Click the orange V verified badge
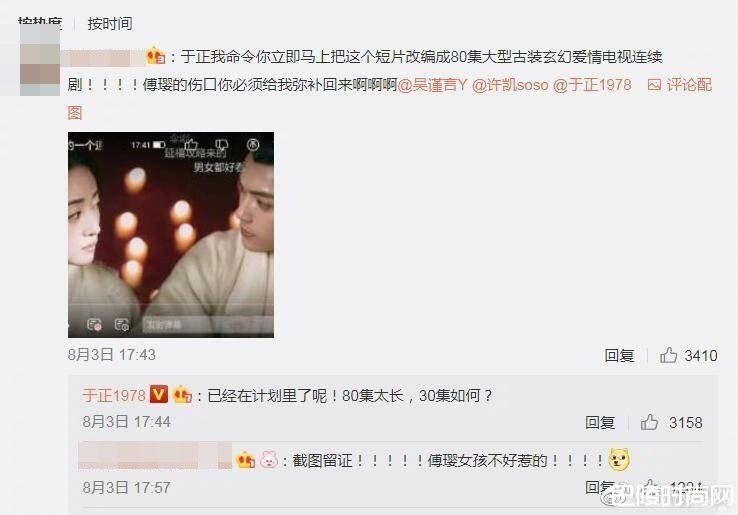738x515 pixels. click(x=159, y=394)
